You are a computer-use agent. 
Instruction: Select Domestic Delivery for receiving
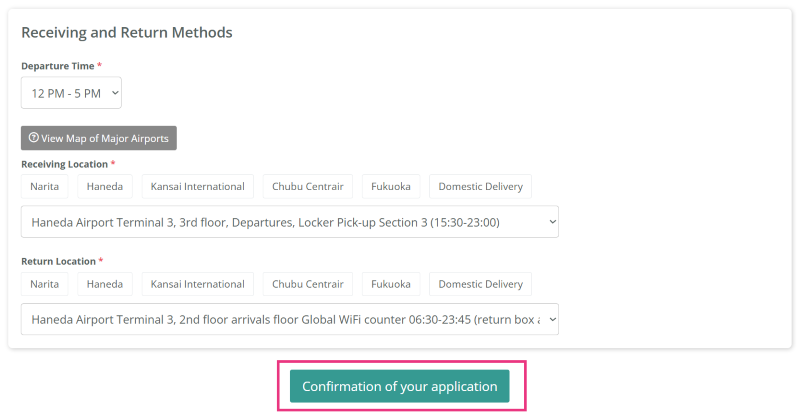click(x=481, y=186)
